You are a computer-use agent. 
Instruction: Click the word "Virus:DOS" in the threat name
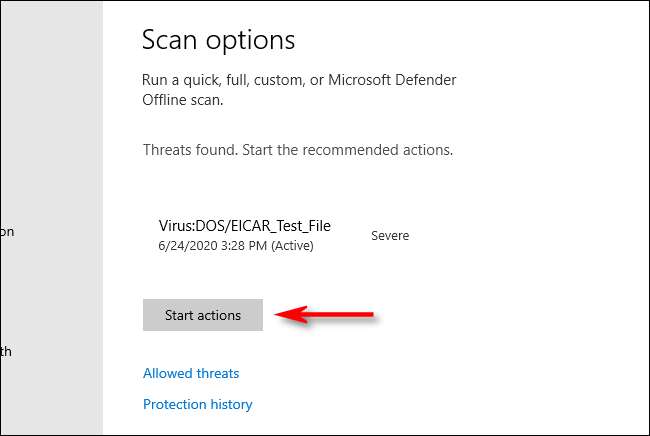192,227
